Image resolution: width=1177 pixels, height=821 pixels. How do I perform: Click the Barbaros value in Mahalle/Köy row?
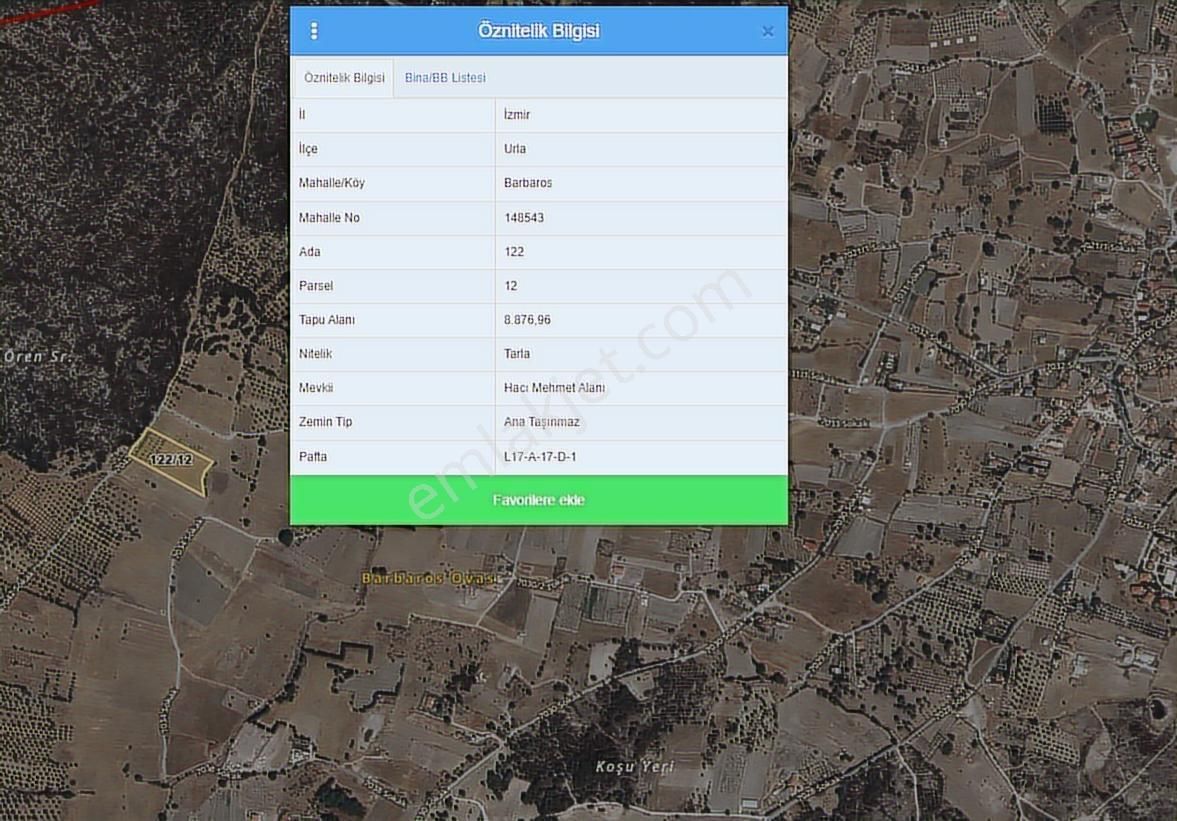click(x=528, y=183)
